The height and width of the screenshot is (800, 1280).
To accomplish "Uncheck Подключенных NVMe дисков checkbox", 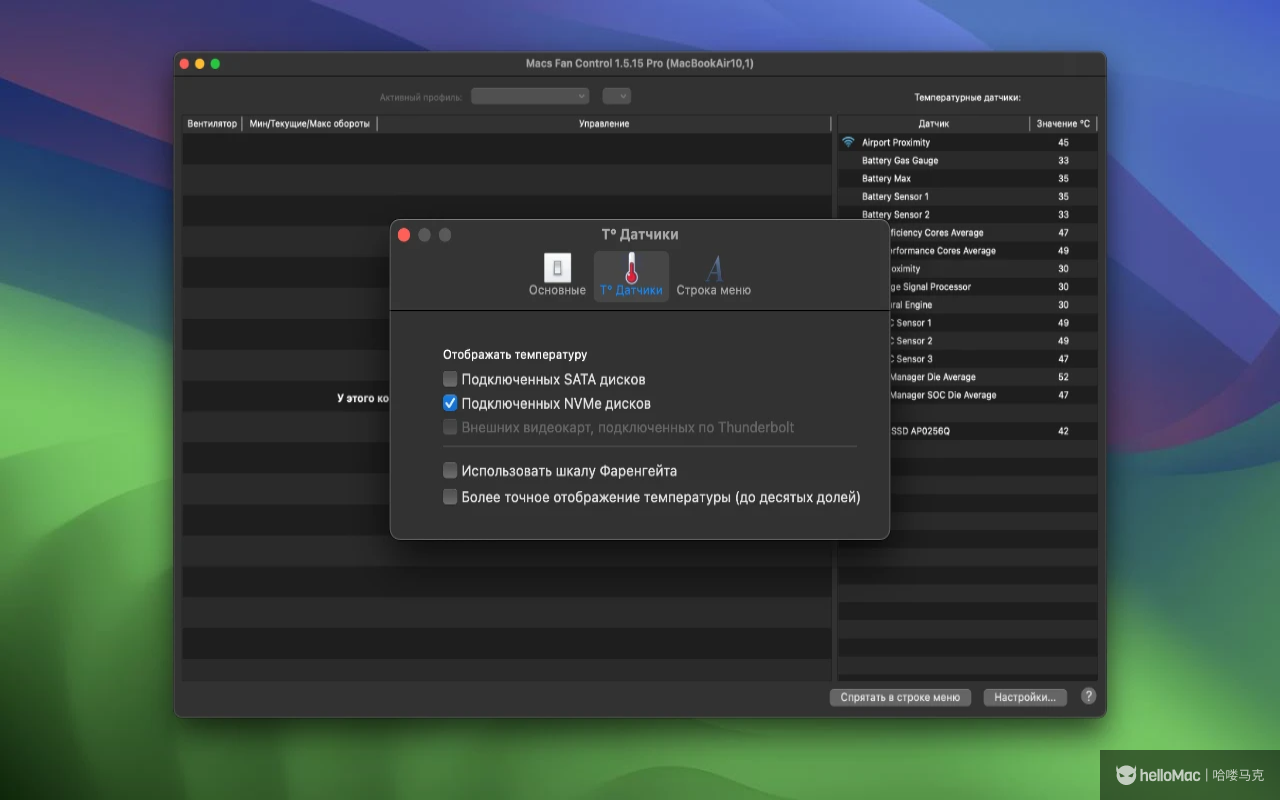I will [x=450, y=404].
